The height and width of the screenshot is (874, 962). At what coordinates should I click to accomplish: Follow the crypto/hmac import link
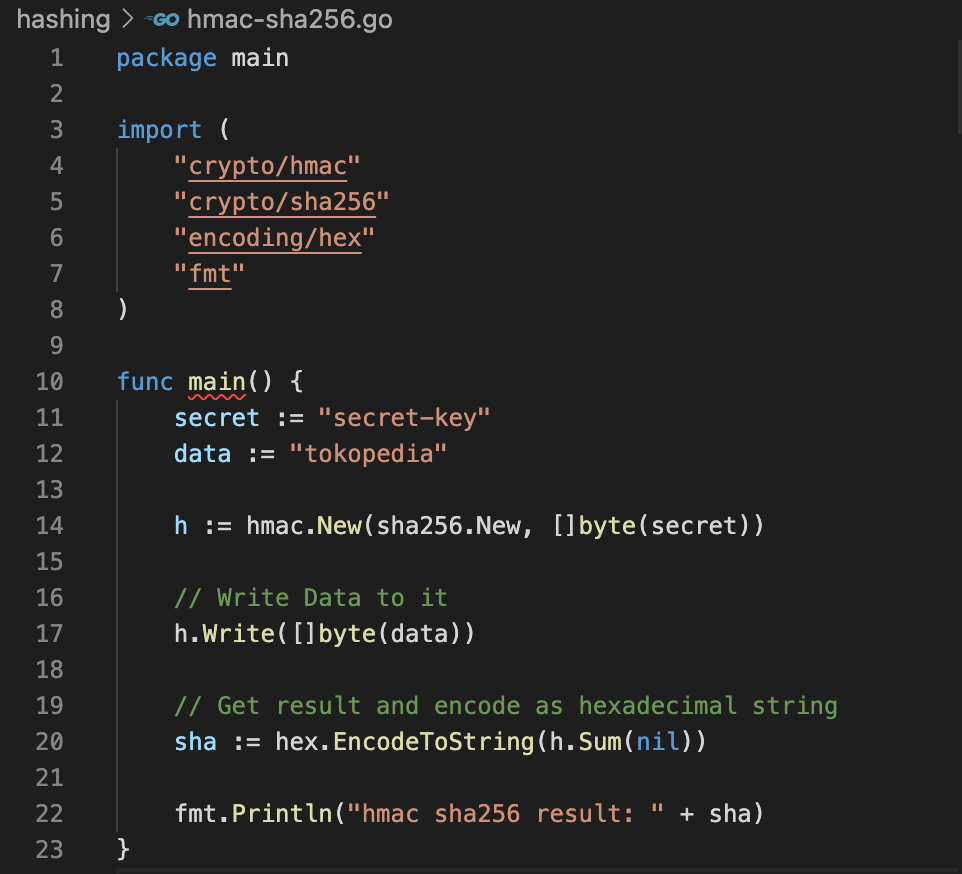[x=267, y=165]
